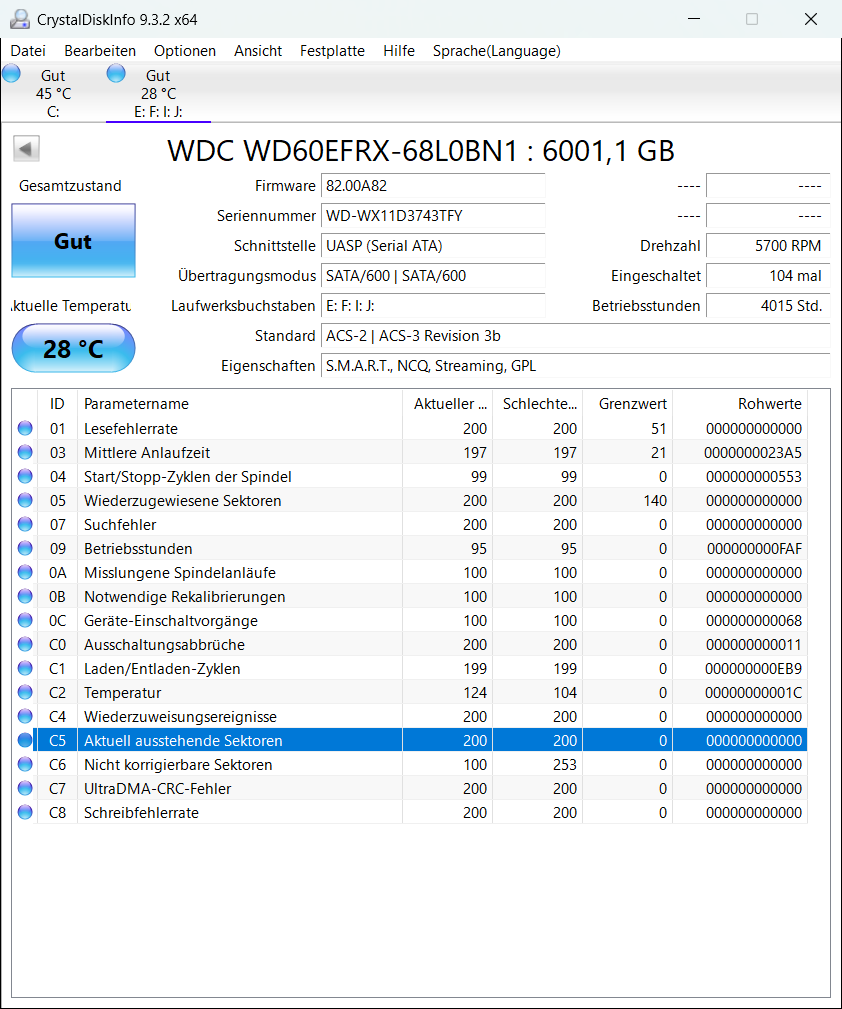Open the Bearbeiten menu
The width and height of the screenshot is (842, 1009).
click(x=100, y=51)
